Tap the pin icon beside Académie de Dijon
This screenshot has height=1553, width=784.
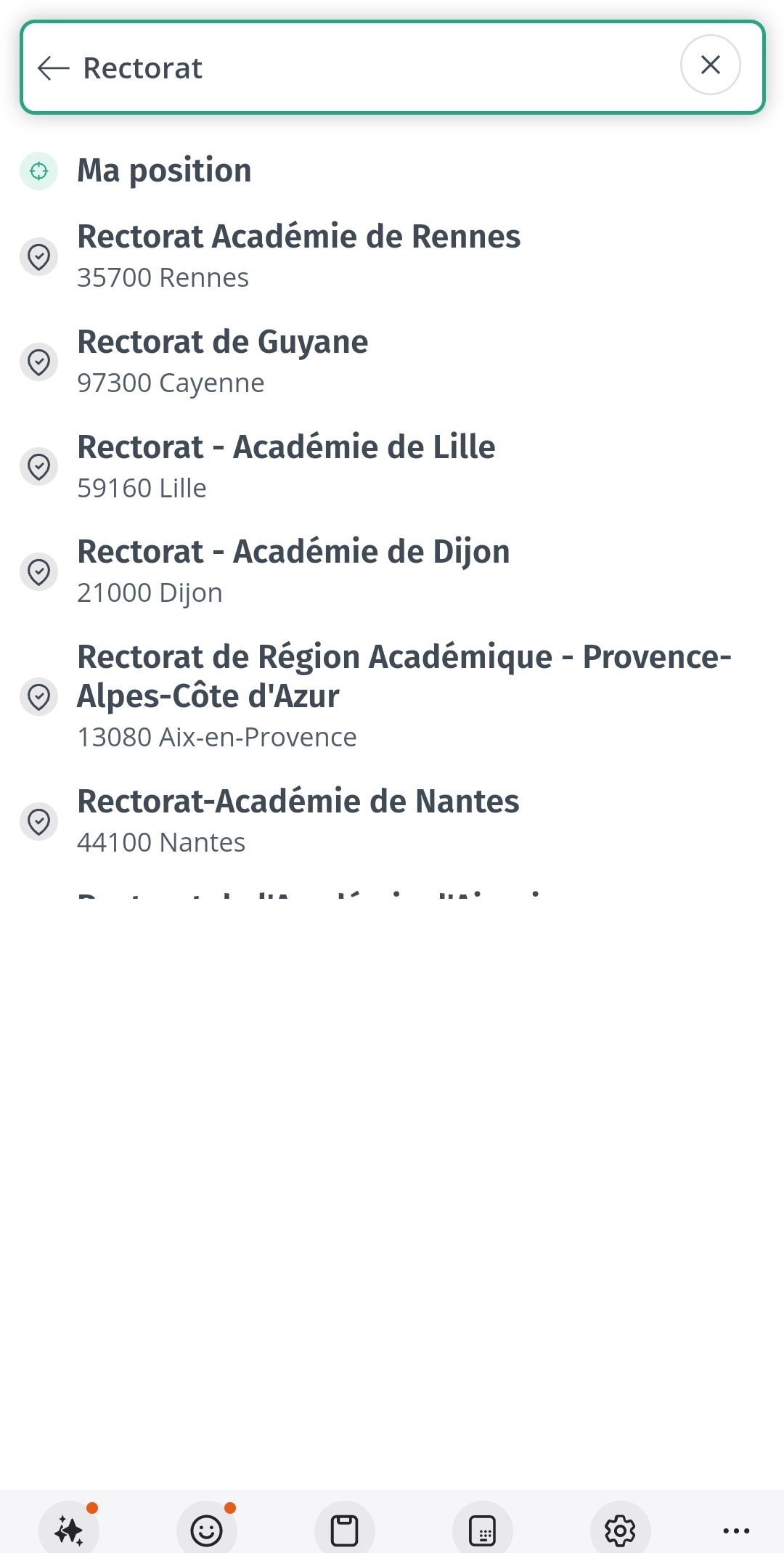(38, 572)
